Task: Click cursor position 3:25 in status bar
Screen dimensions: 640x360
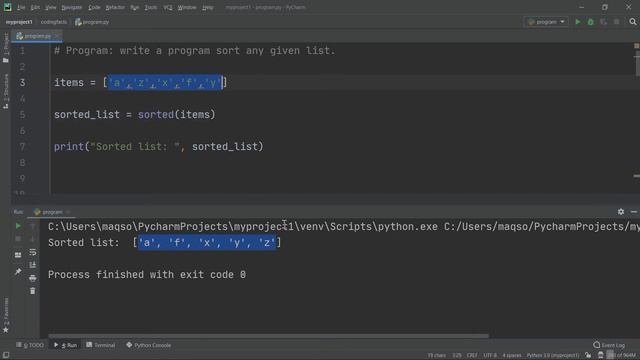Action: pyautogui.click(x=457, y=356)
